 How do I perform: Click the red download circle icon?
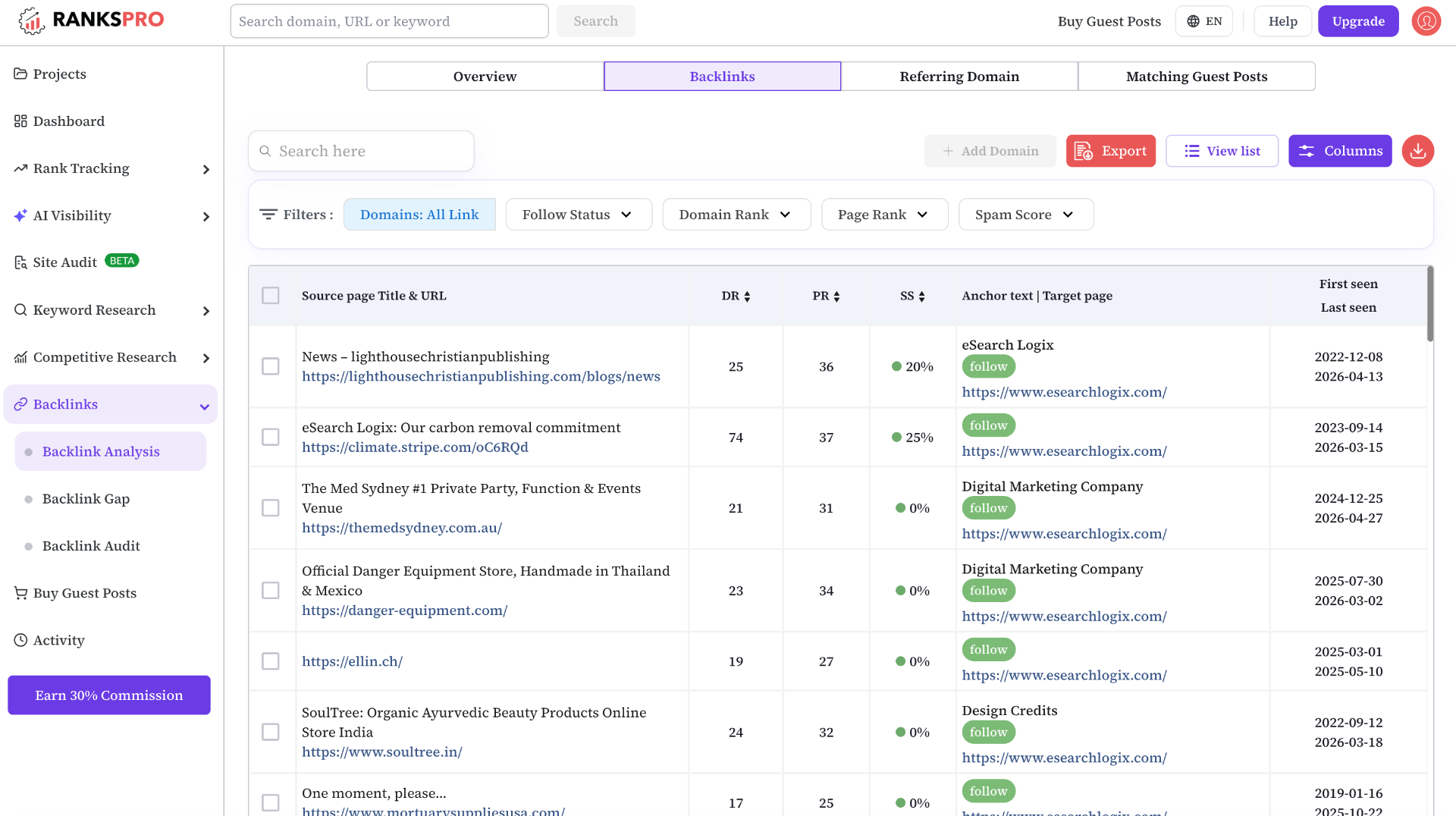(1417, 151)
